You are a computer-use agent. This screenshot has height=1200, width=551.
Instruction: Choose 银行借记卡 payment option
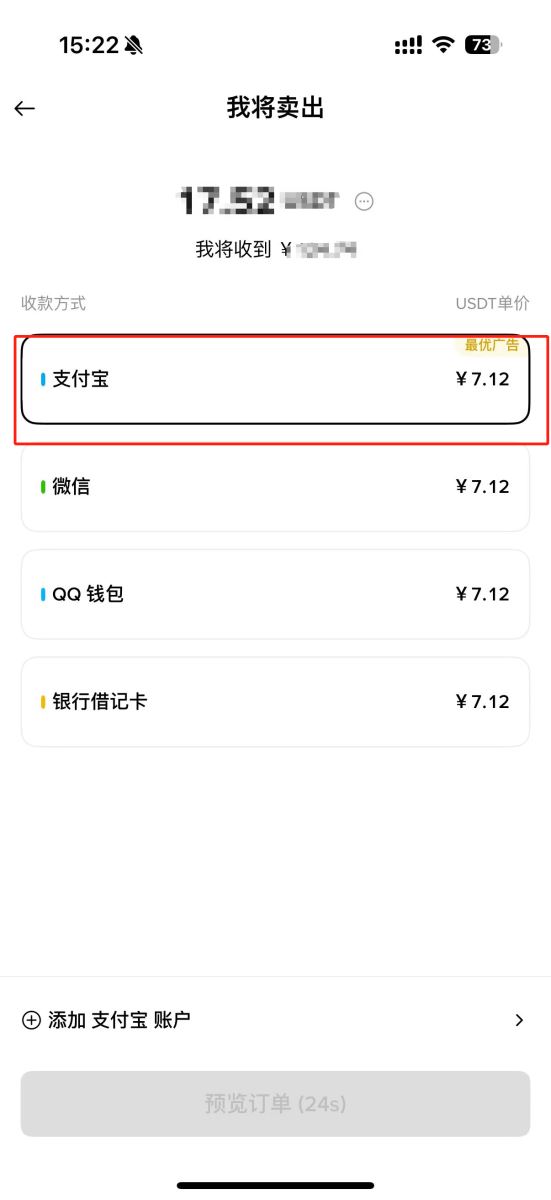275,702
